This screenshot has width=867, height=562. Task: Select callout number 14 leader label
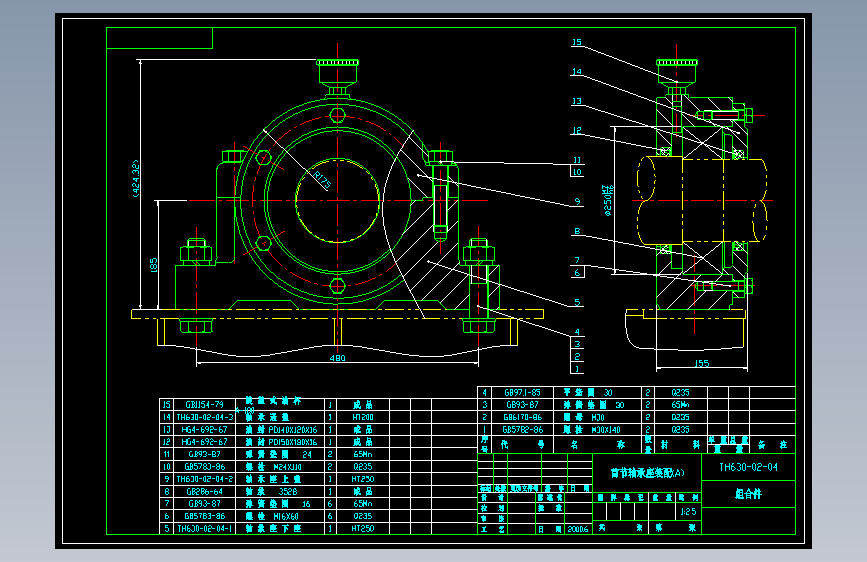tap(577, 71)
